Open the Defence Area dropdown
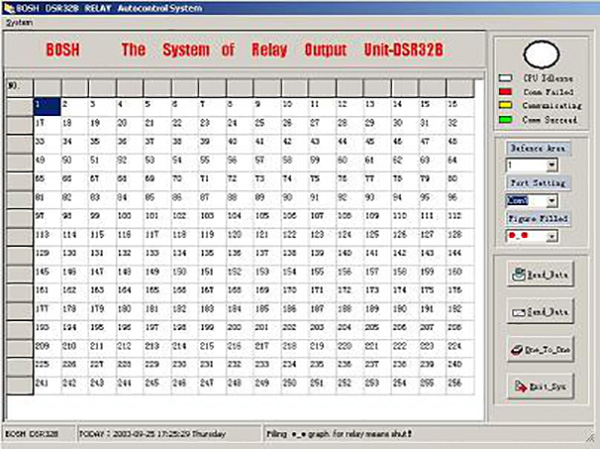600x449 pixels. (x=551, y=165)
